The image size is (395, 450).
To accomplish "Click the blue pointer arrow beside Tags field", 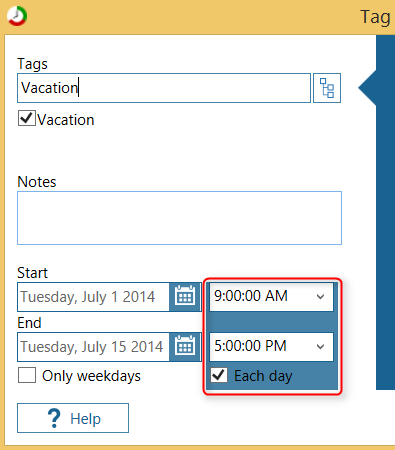I will 367,88.
